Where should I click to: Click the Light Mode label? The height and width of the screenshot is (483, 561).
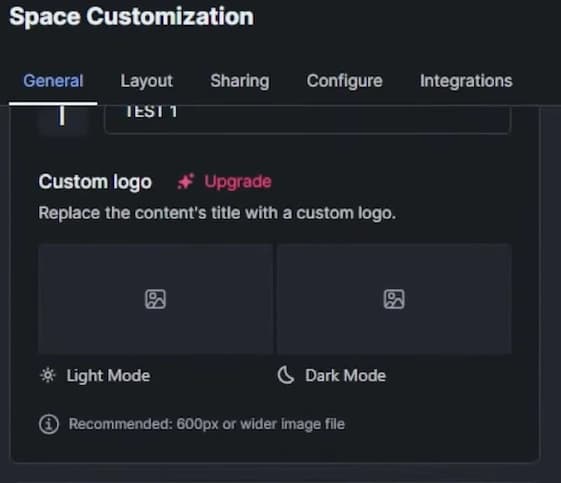click(x=108, y=376)
